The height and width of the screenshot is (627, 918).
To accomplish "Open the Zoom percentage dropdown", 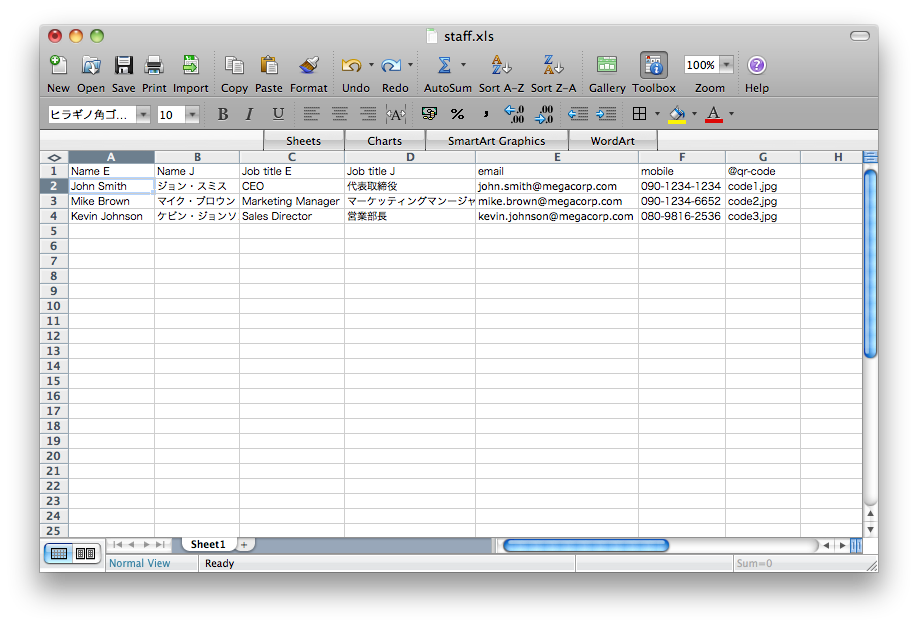I will tap(726, 65).
